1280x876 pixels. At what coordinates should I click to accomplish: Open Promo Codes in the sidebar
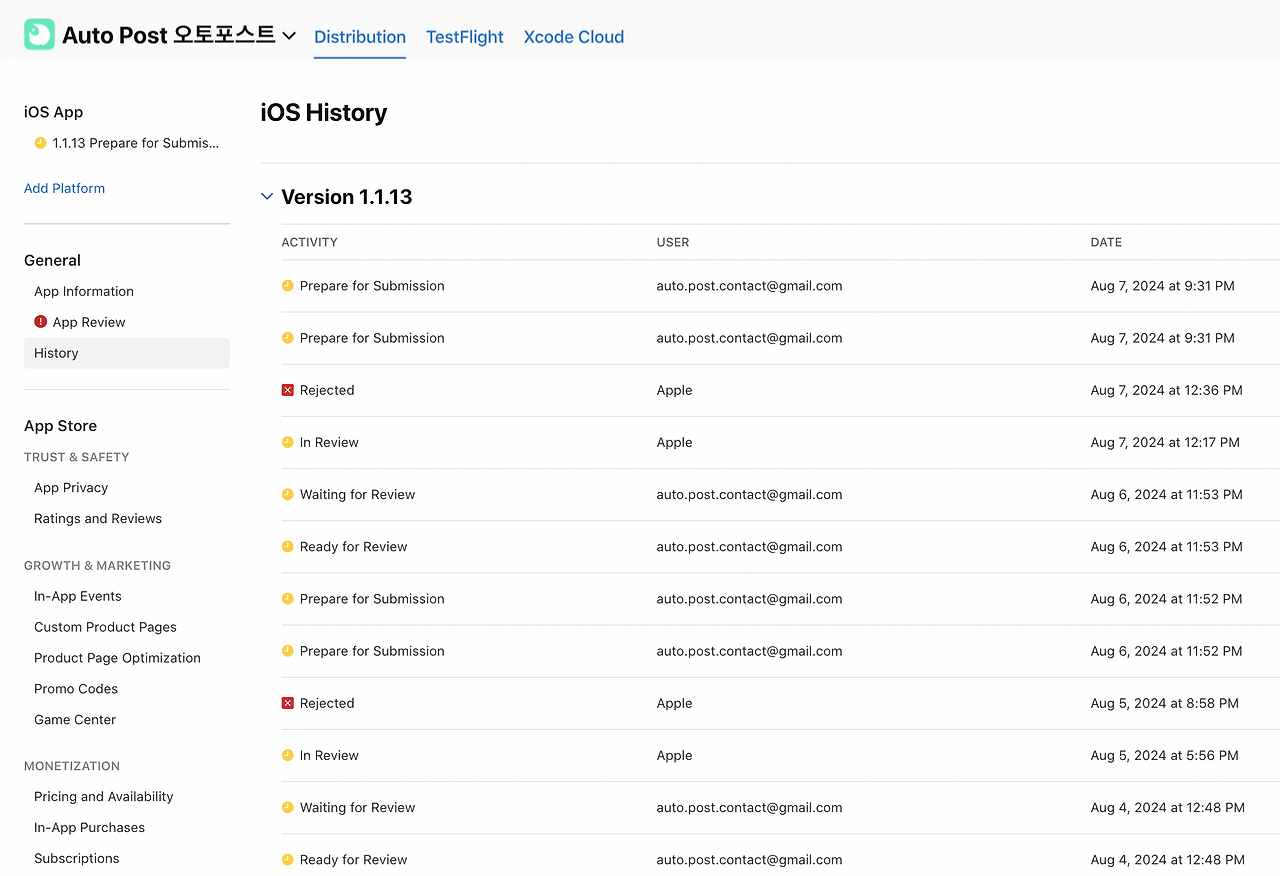[76, 689]
